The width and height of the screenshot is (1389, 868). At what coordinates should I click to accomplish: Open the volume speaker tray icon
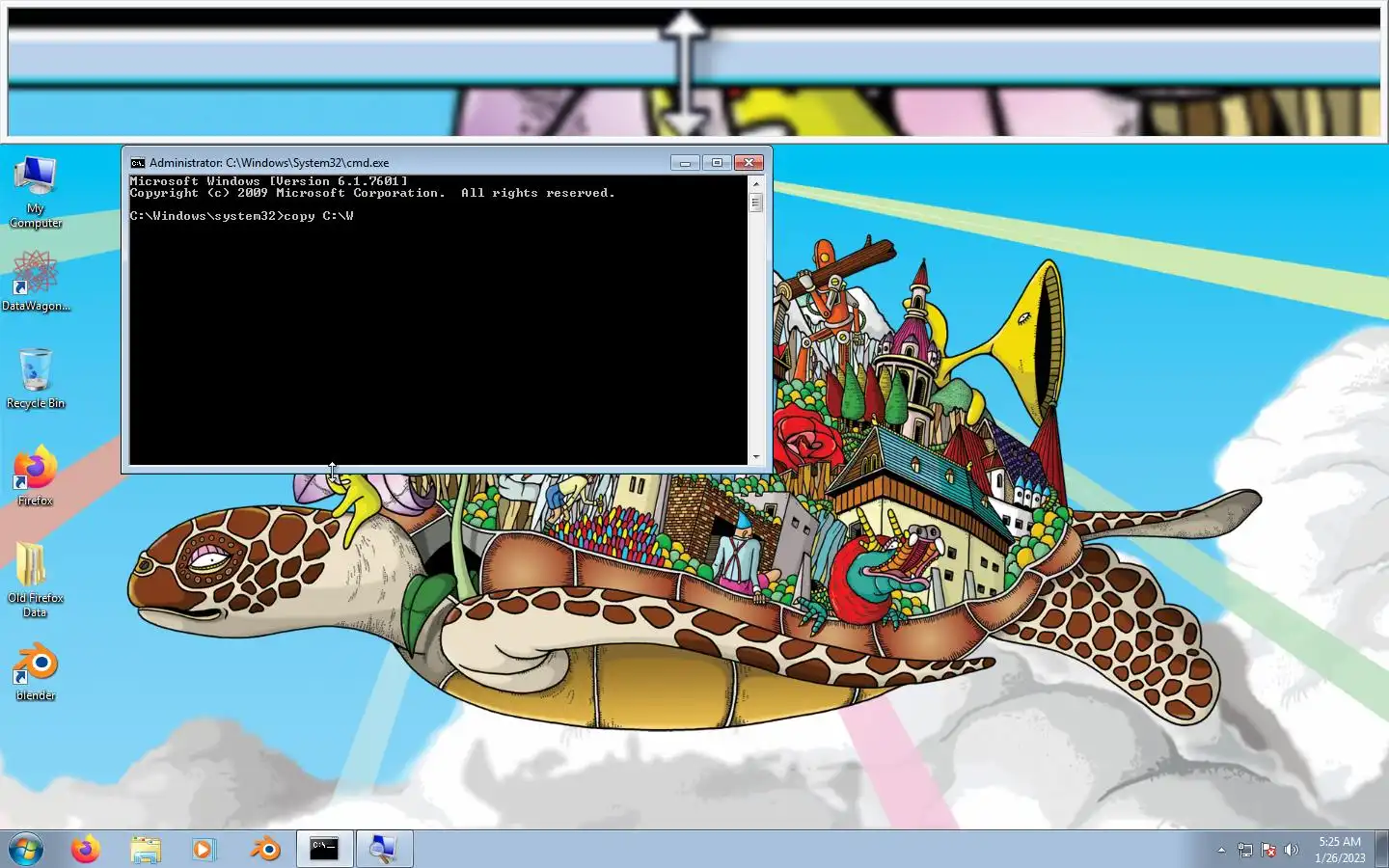click(x=1292, y=850)
